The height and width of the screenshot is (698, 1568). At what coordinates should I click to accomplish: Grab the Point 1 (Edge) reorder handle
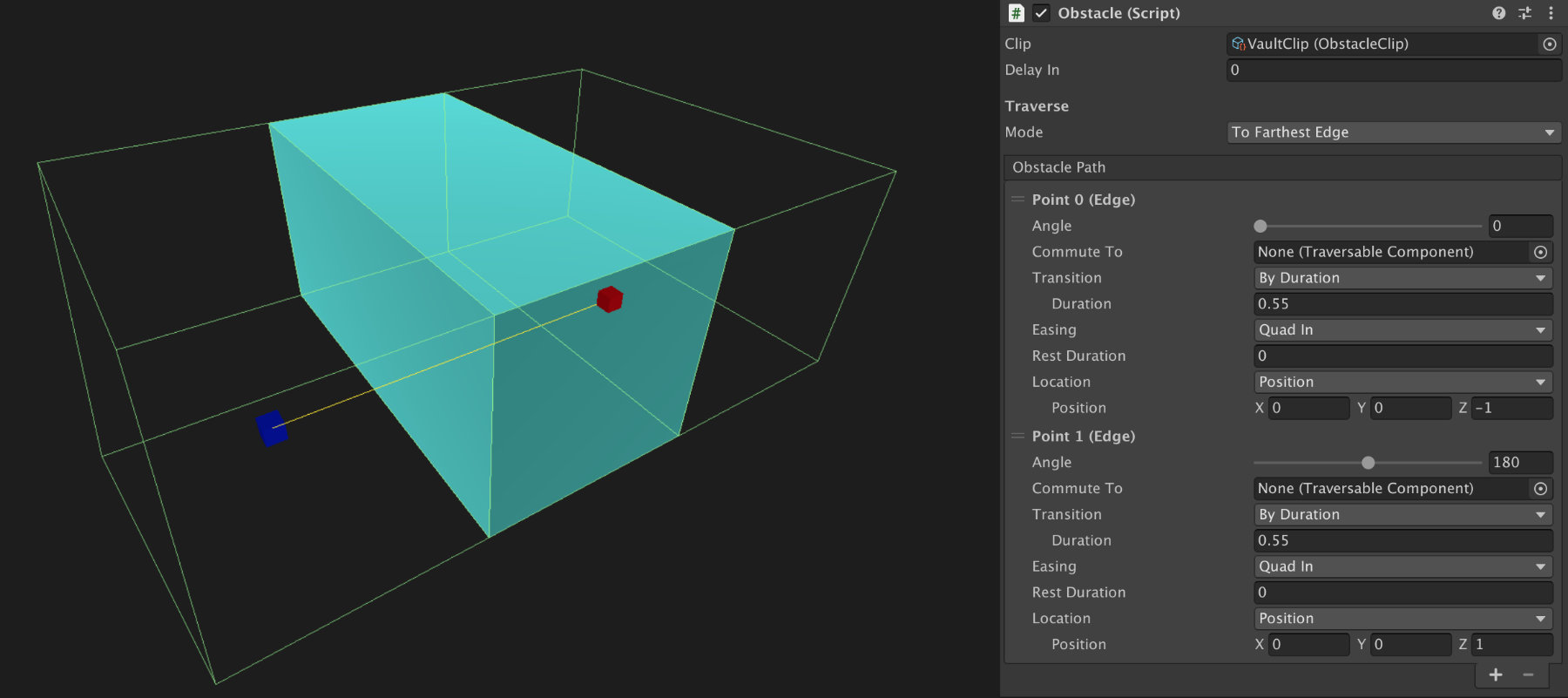(1017, 437)
